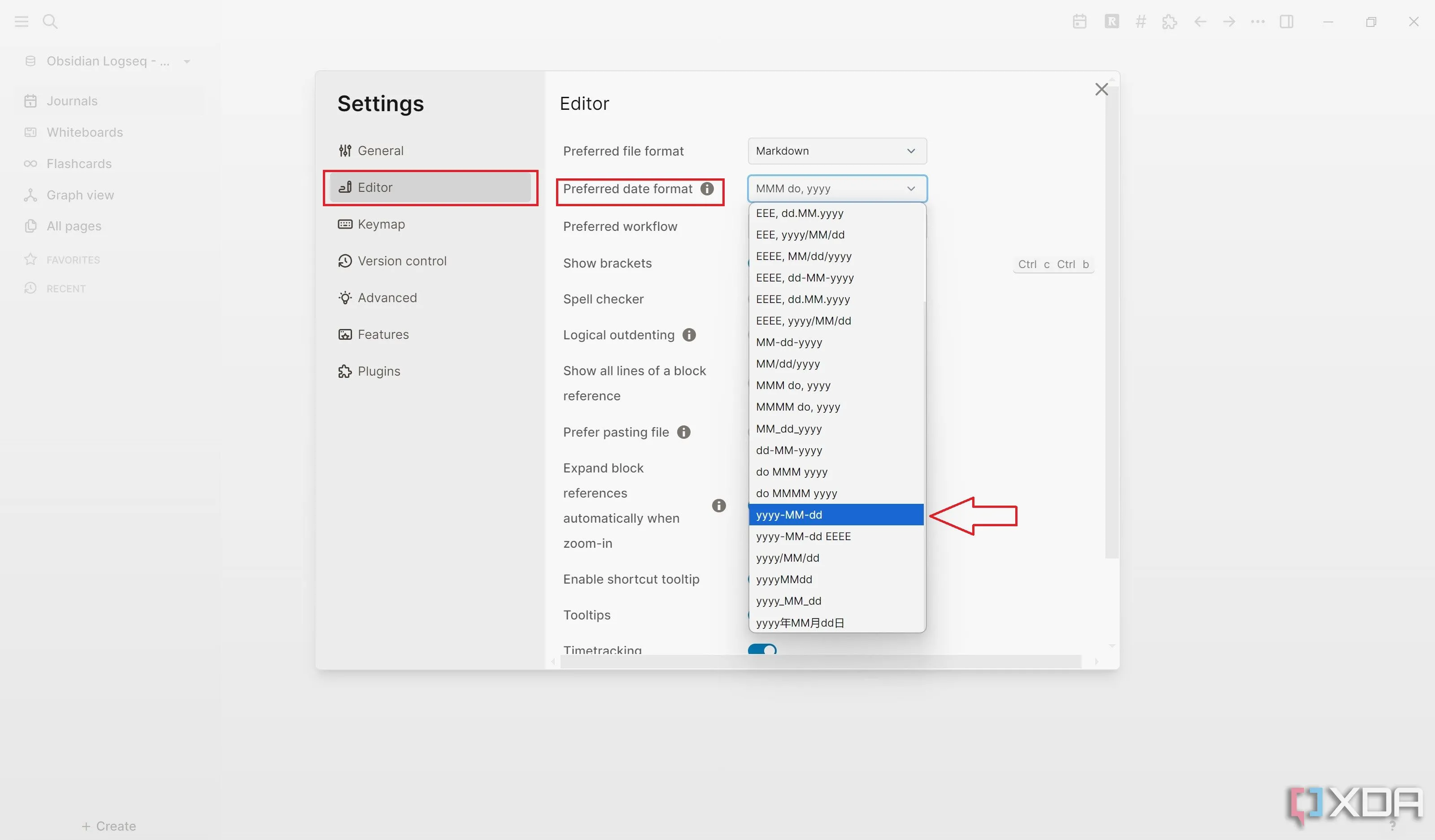Close the Settings dialog with X
The height and width of the screenshot is (840, 1435).
[1101, 89]
